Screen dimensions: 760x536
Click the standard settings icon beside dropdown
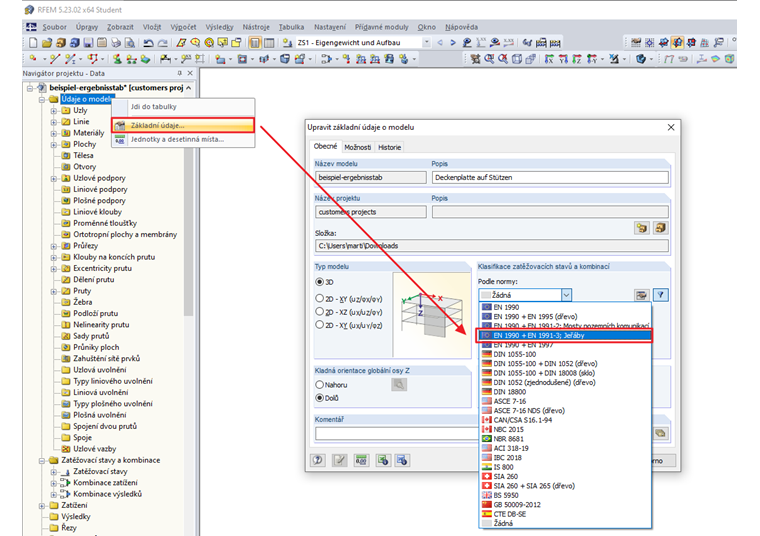coord(642,295)
